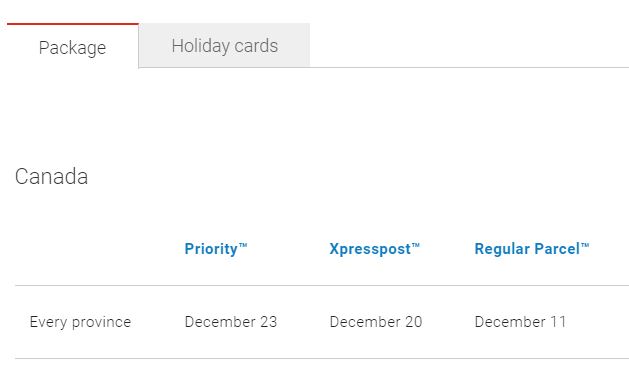Viewport: 629px width, 367px height.
Task: Click the trademark symbol after Regular Parcel
Action: tap(585, 245)
